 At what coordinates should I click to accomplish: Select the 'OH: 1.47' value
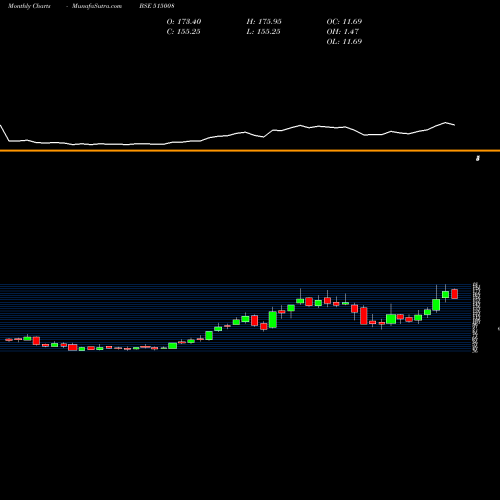tap(343, 32)
